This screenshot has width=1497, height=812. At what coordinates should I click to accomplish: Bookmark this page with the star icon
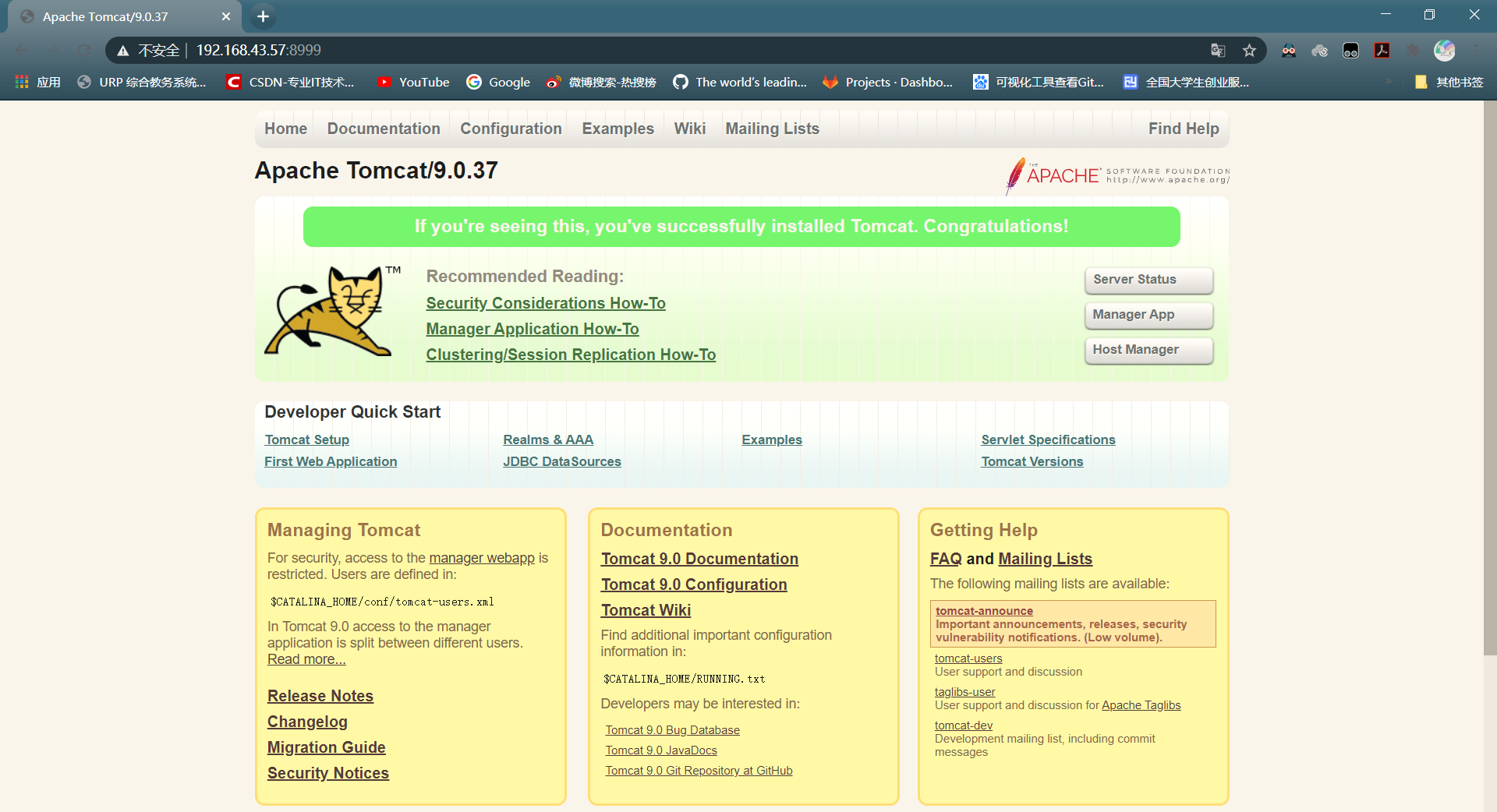[1249, 51]
